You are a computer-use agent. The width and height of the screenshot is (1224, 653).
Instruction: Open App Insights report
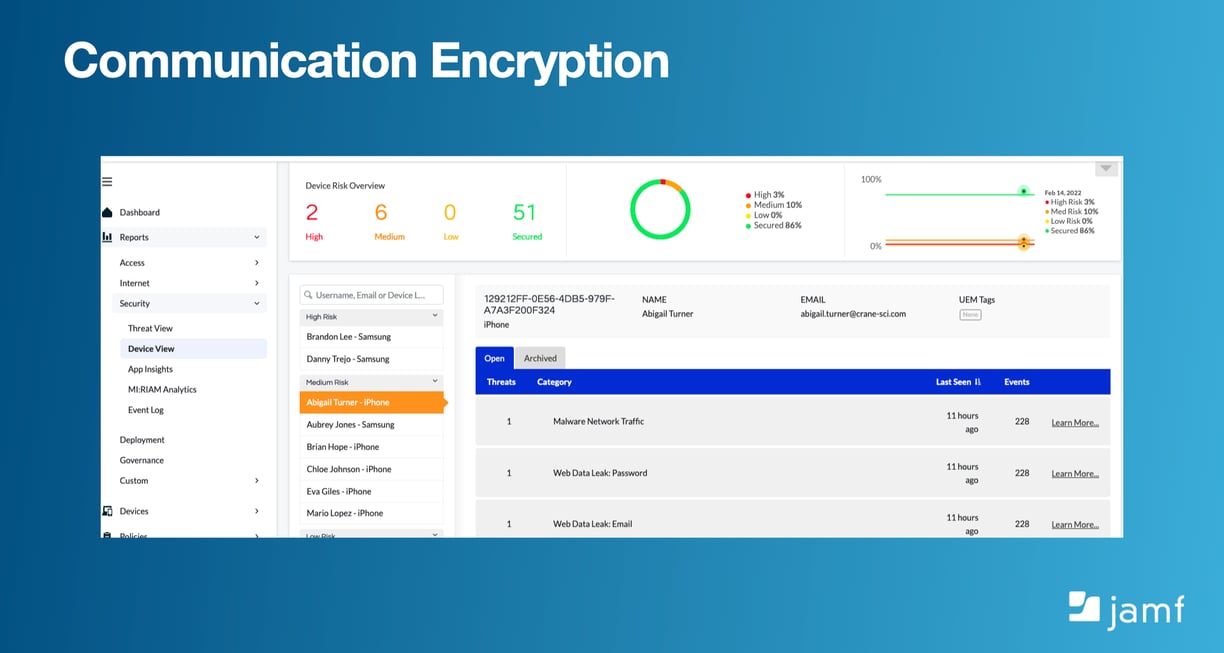(150, 369)
